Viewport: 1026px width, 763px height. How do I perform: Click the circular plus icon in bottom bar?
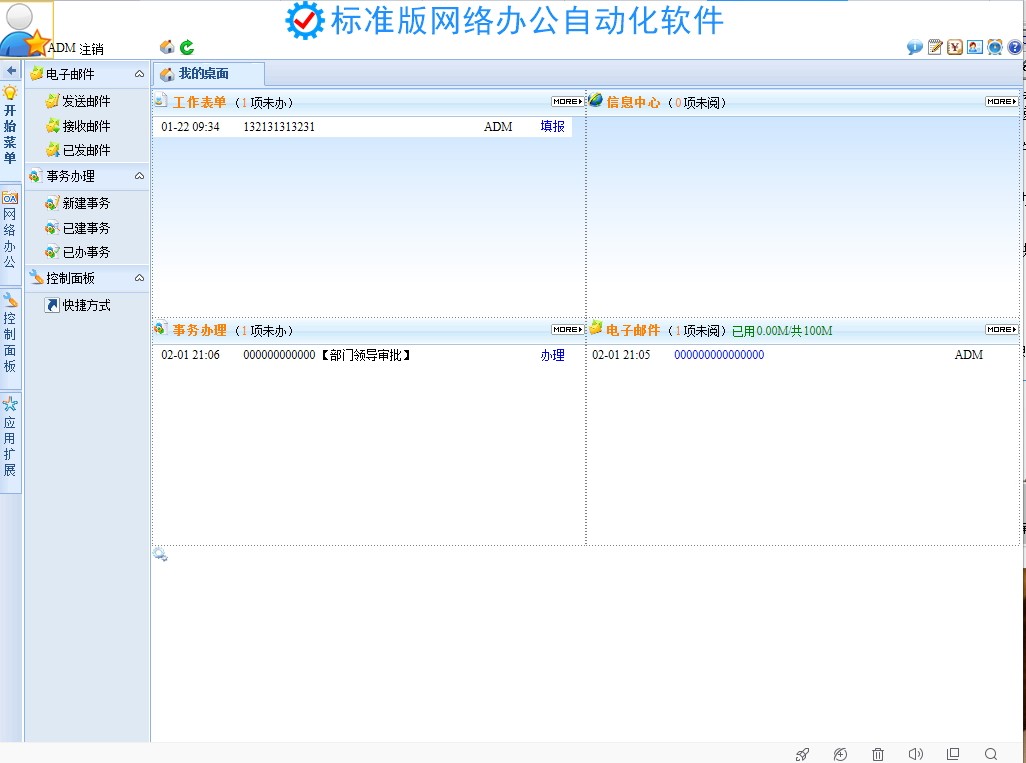click(x=840, y=754)
